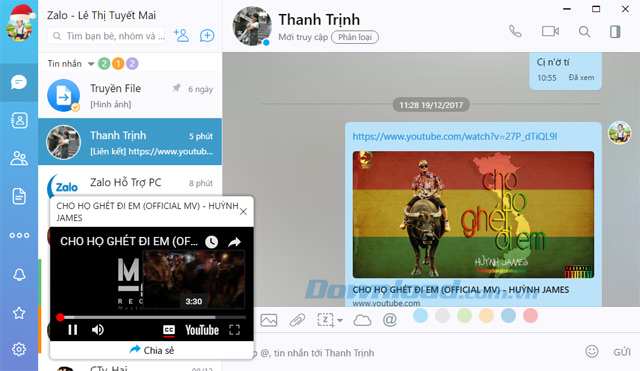
Task: Click the Watch later clock icon on video
Action: pos(211,242)
